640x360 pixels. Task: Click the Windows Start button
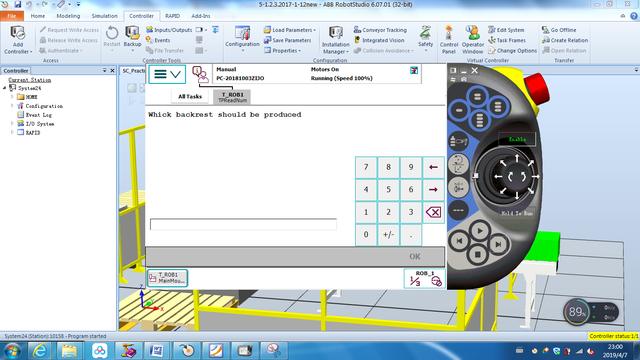(x=12, y=351)
